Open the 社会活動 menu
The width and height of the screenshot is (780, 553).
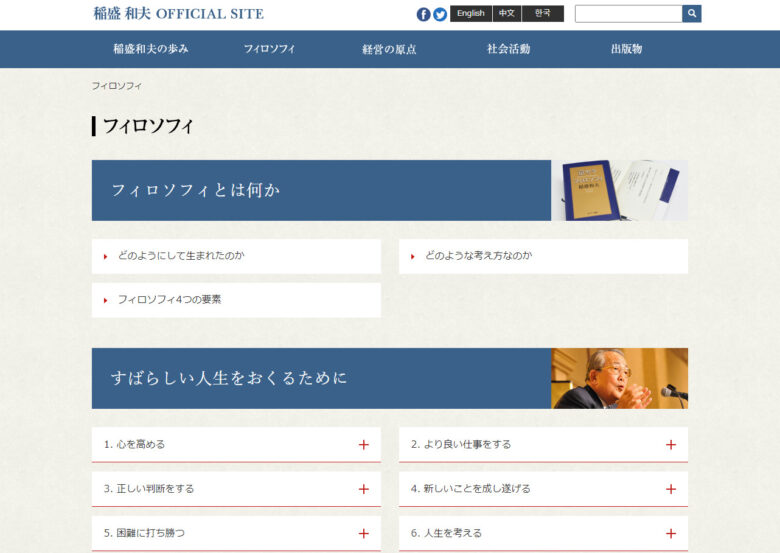tap(508, 49)
